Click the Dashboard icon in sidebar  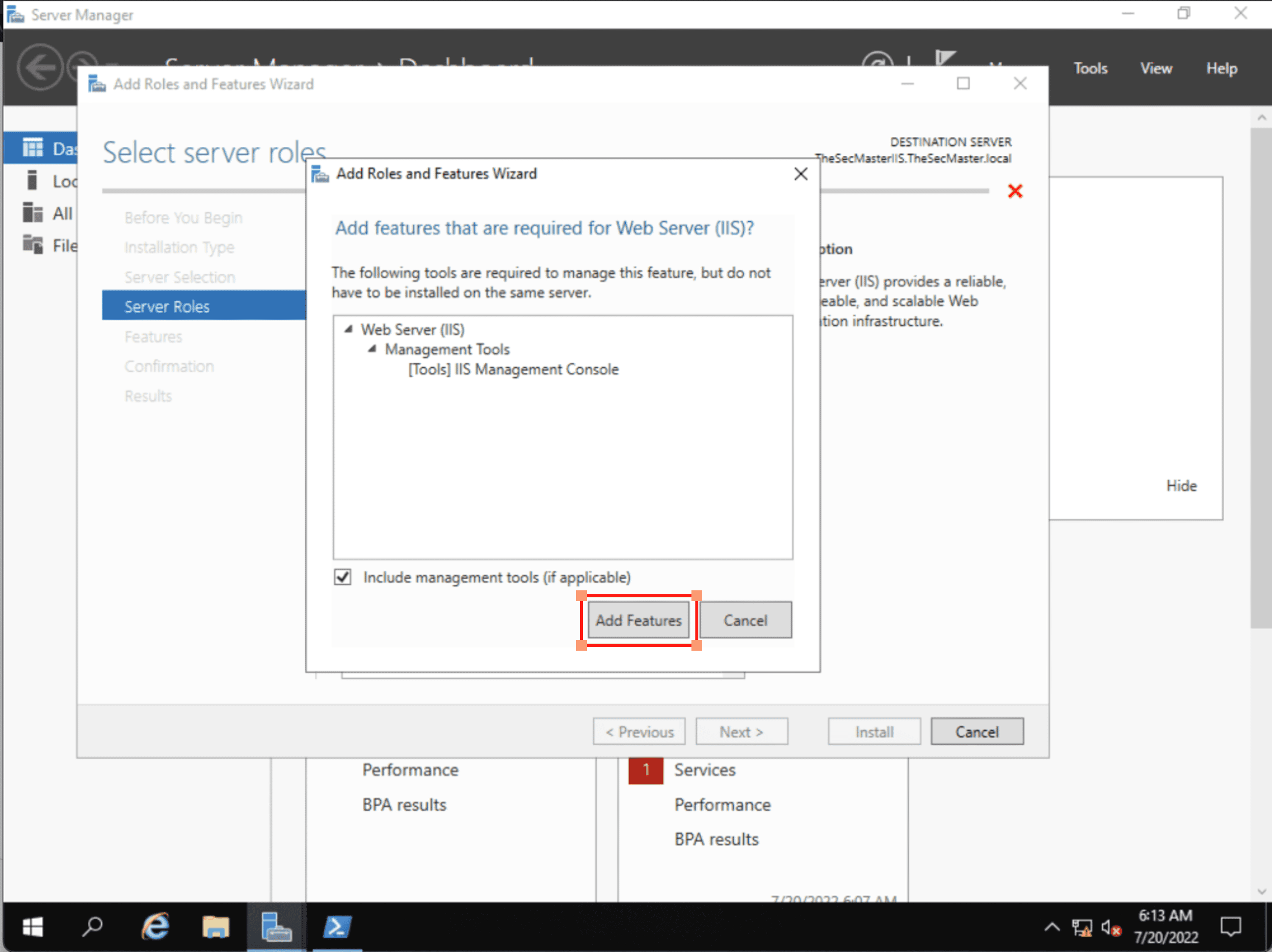click(32, 148)
